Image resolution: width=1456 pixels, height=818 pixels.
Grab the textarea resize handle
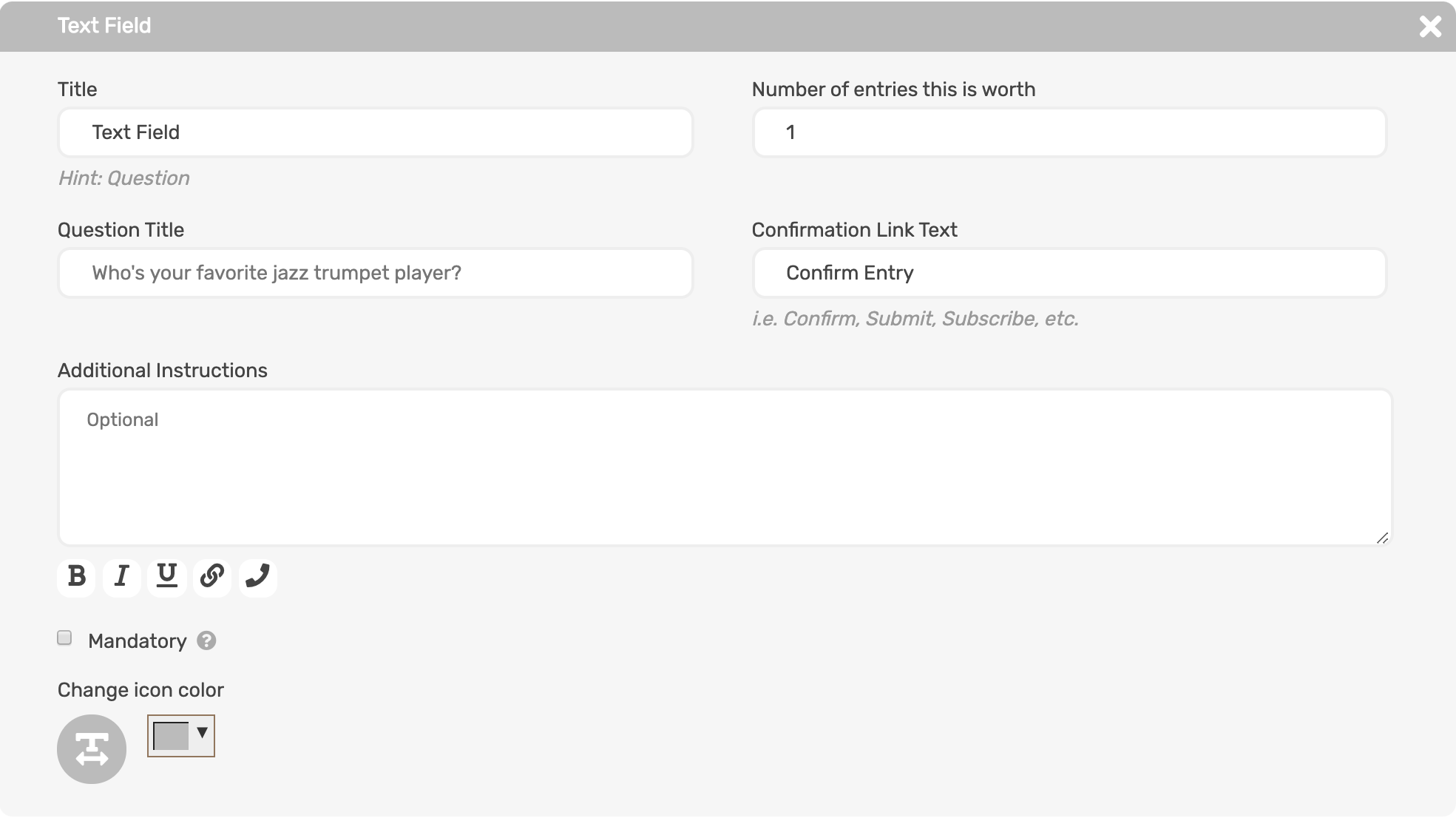coord(1382,538)
